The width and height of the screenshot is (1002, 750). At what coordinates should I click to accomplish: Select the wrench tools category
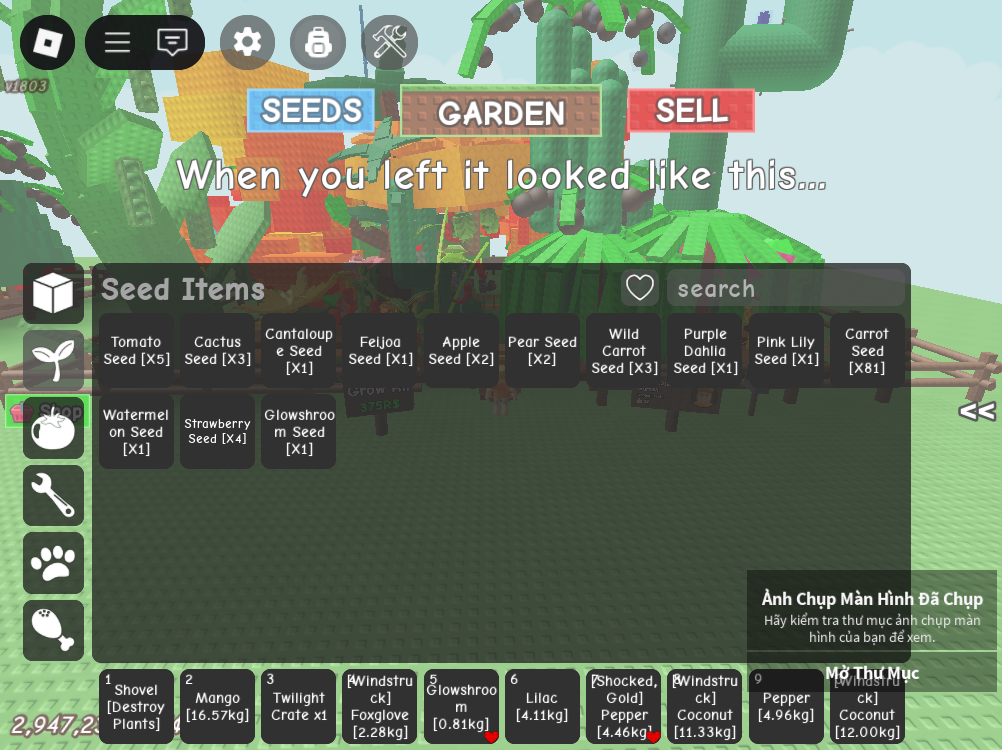coord(53,496)
